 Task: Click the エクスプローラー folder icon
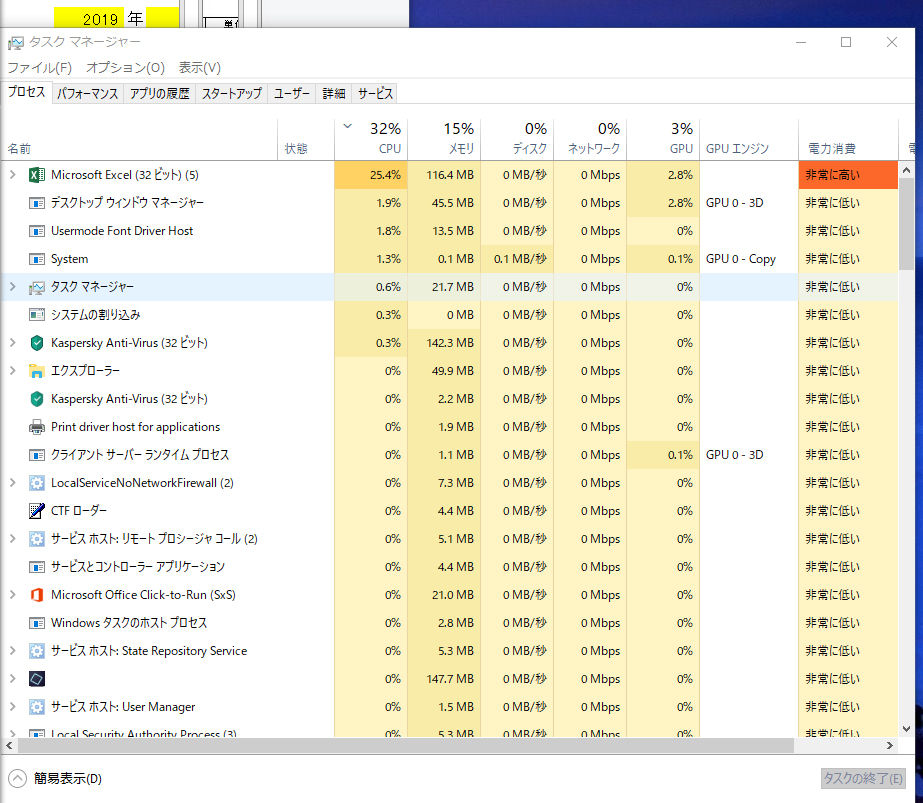pyautogui.click(x=36, y=371)
